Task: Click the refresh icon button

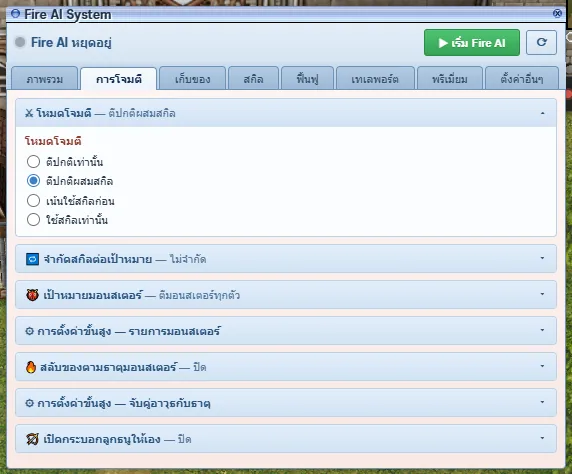Action: click(x=541, y=43)
